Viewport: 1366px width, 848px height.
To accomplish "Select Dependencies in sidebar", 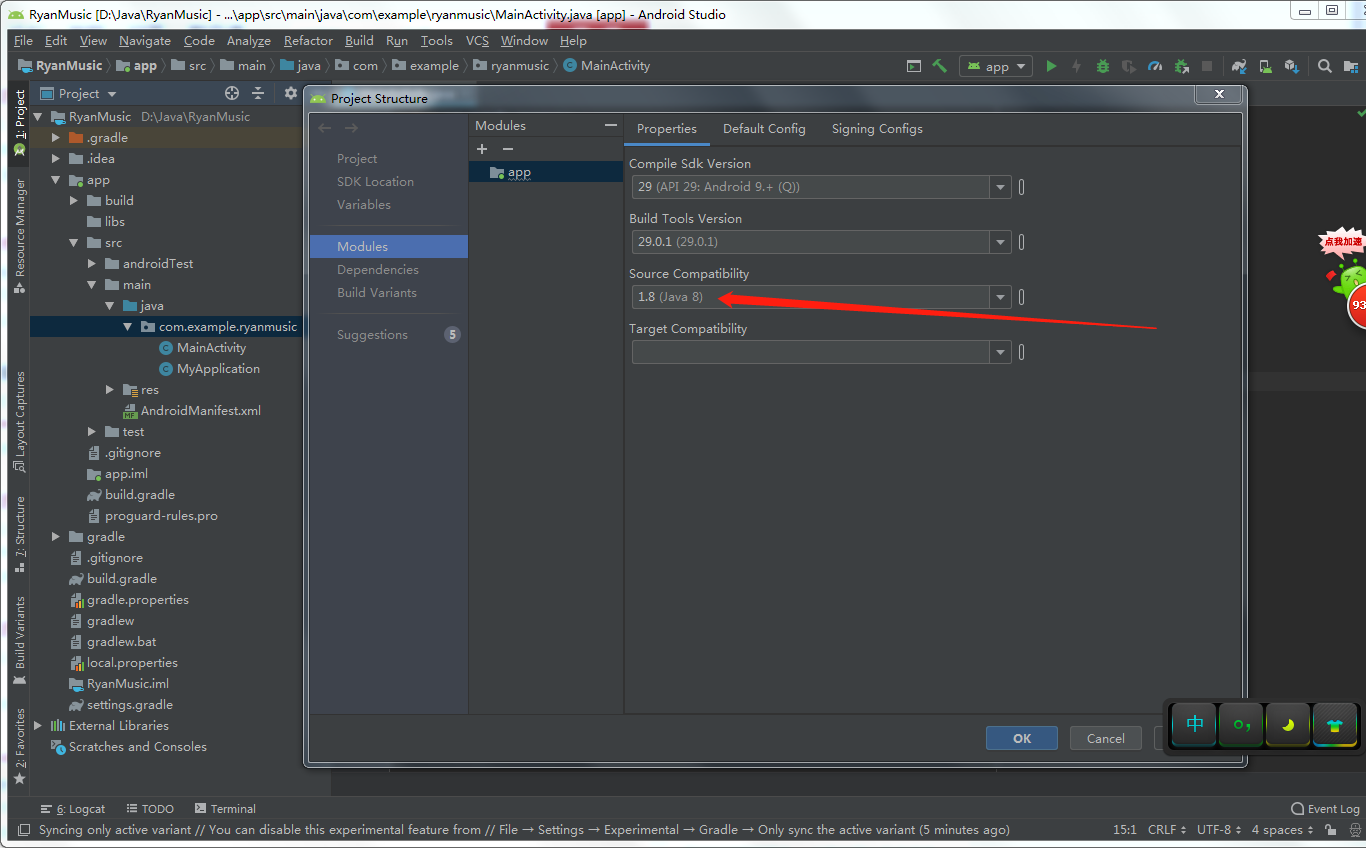I will [x=378, y=270].
